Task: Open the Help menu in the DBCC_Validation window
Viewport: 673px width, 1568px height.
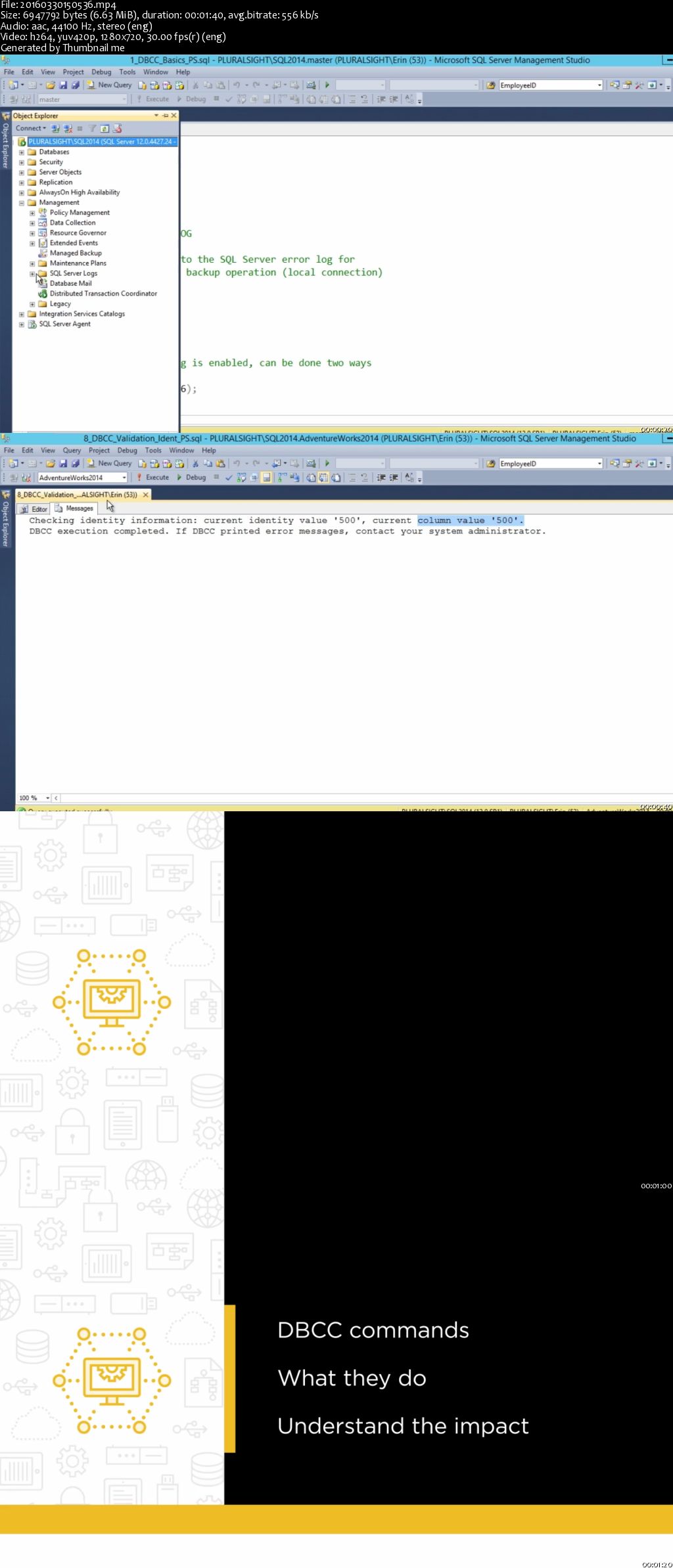Action: tap(209, 451)
